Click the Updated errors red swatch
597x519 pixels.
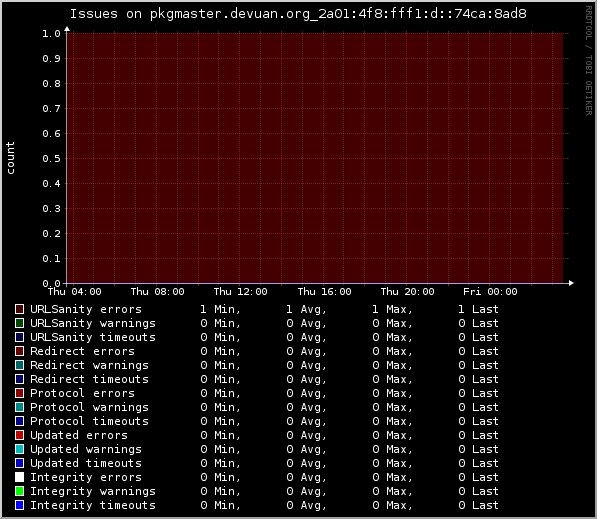tap(19, 435)
